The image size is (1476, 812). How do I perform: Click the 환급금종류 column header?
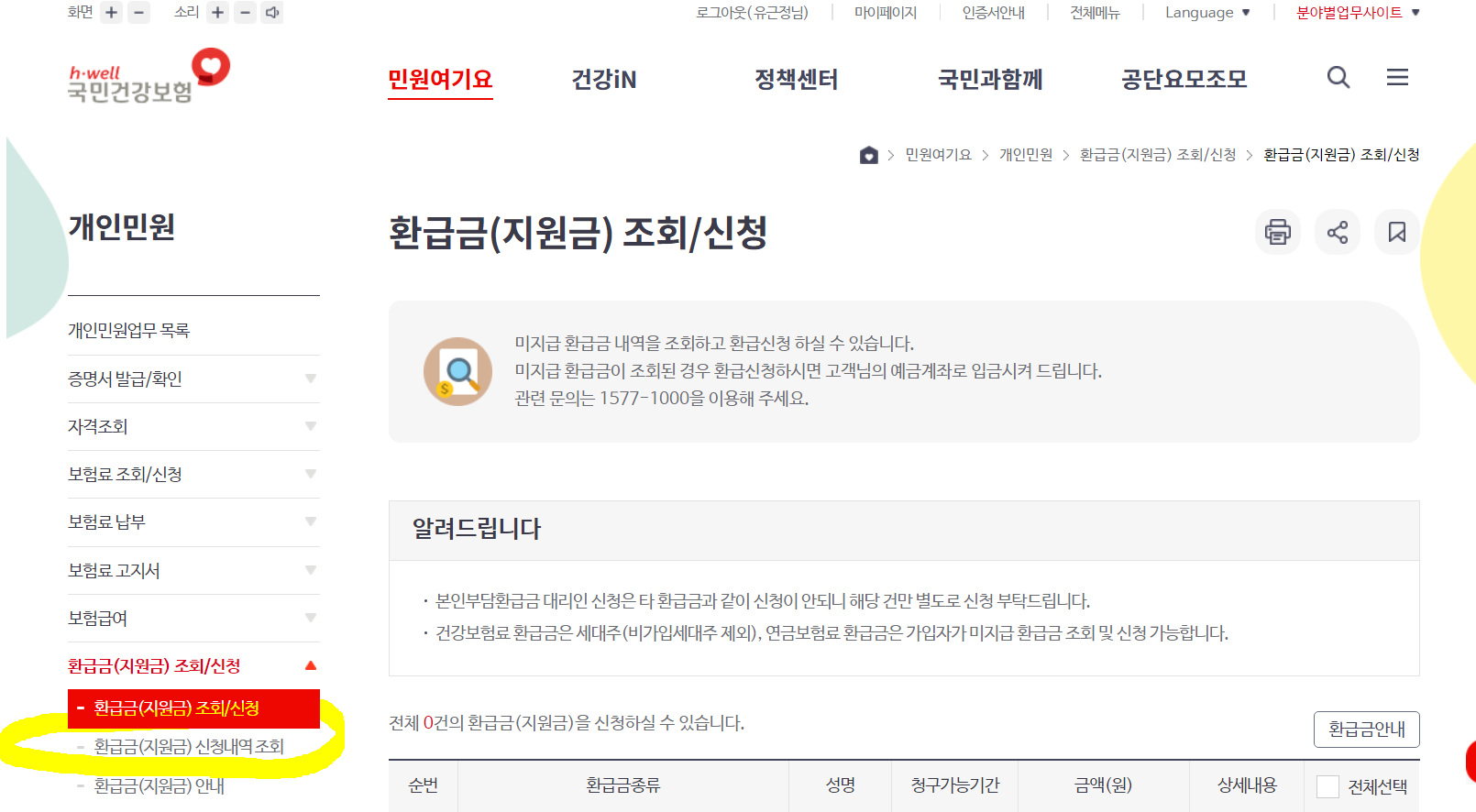(623, 785)
